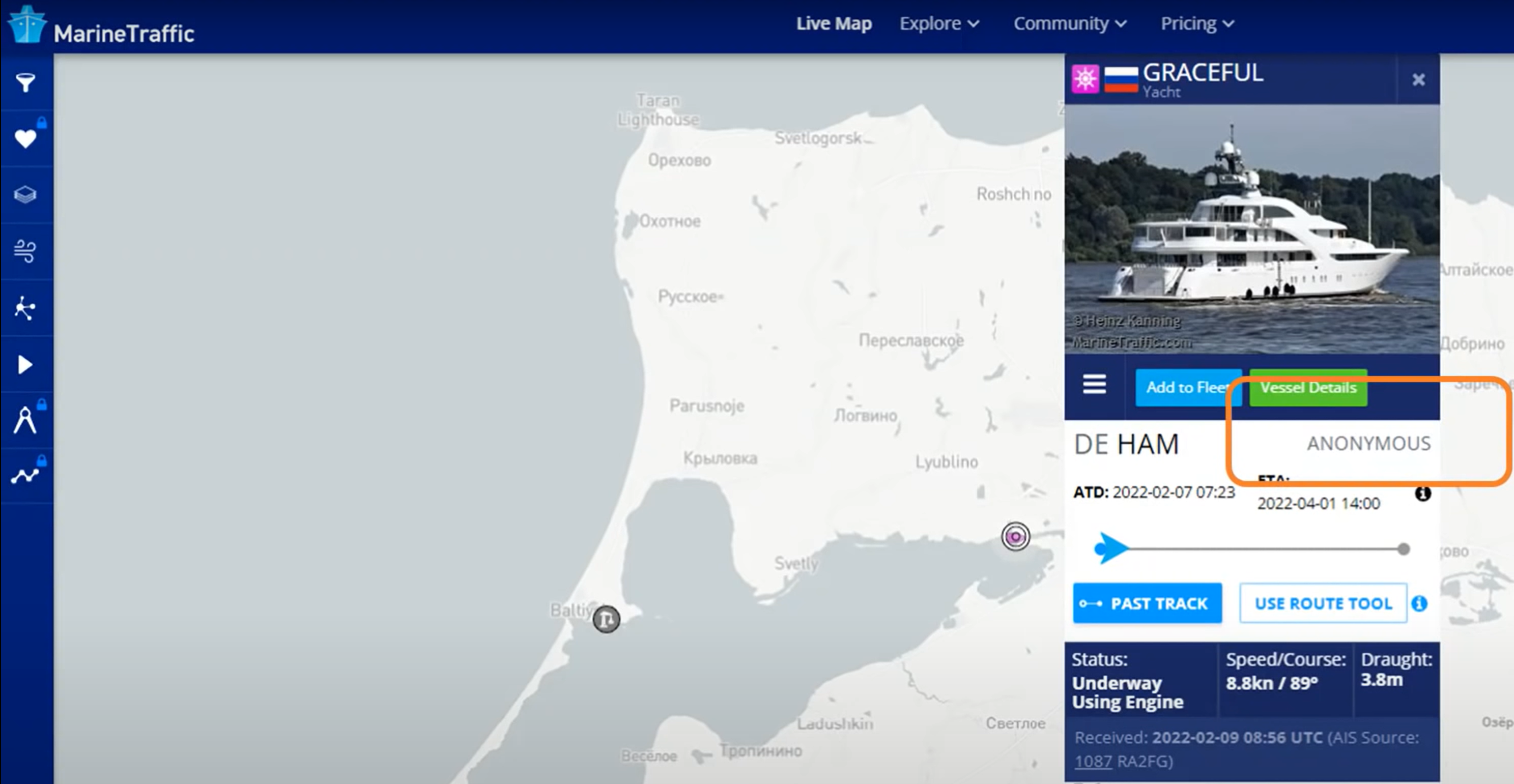The image size is (1514, 784).
Task: Click the heart My Fleets icon
Action: [25, 139]
